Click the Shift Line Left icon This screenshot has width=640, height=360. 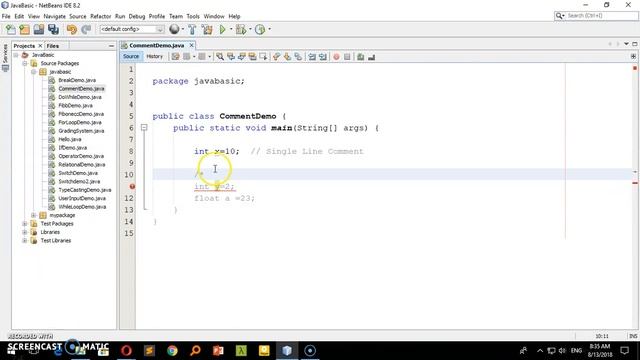pyautogui.click(x=312, y=57)
